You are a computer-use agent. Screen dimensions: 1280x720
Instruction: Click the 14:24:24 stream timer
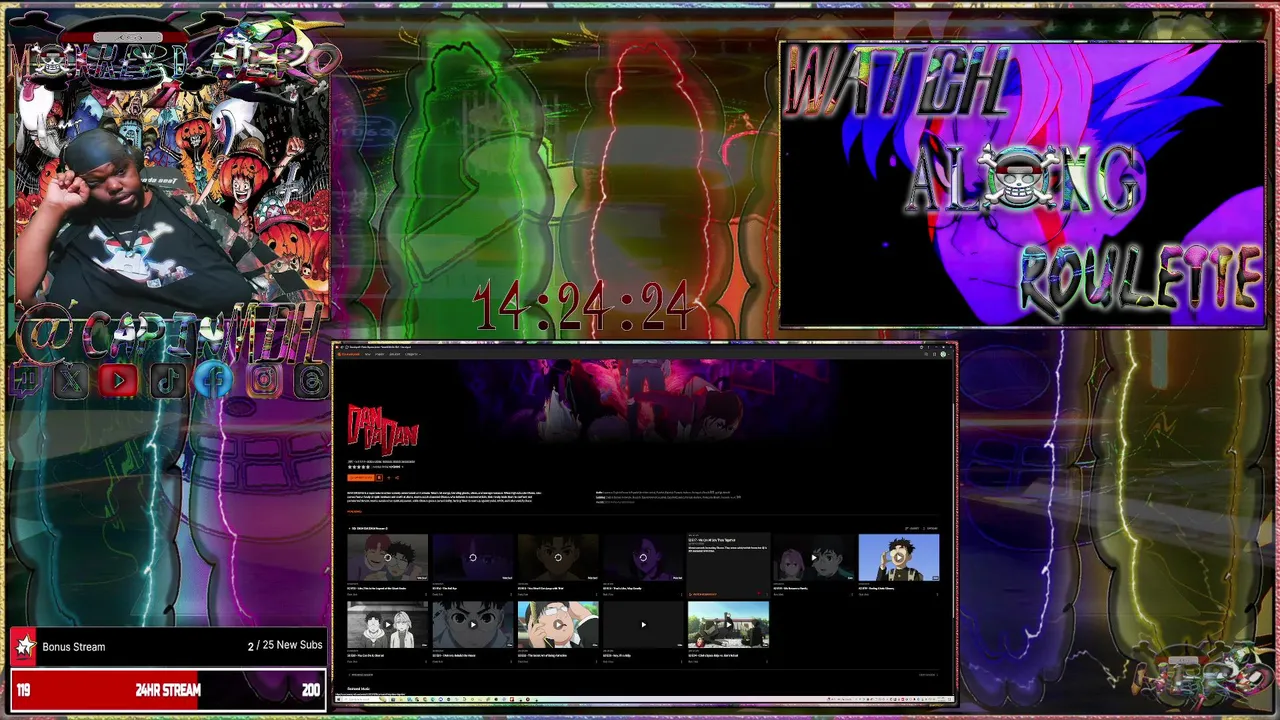coord(582,306)
